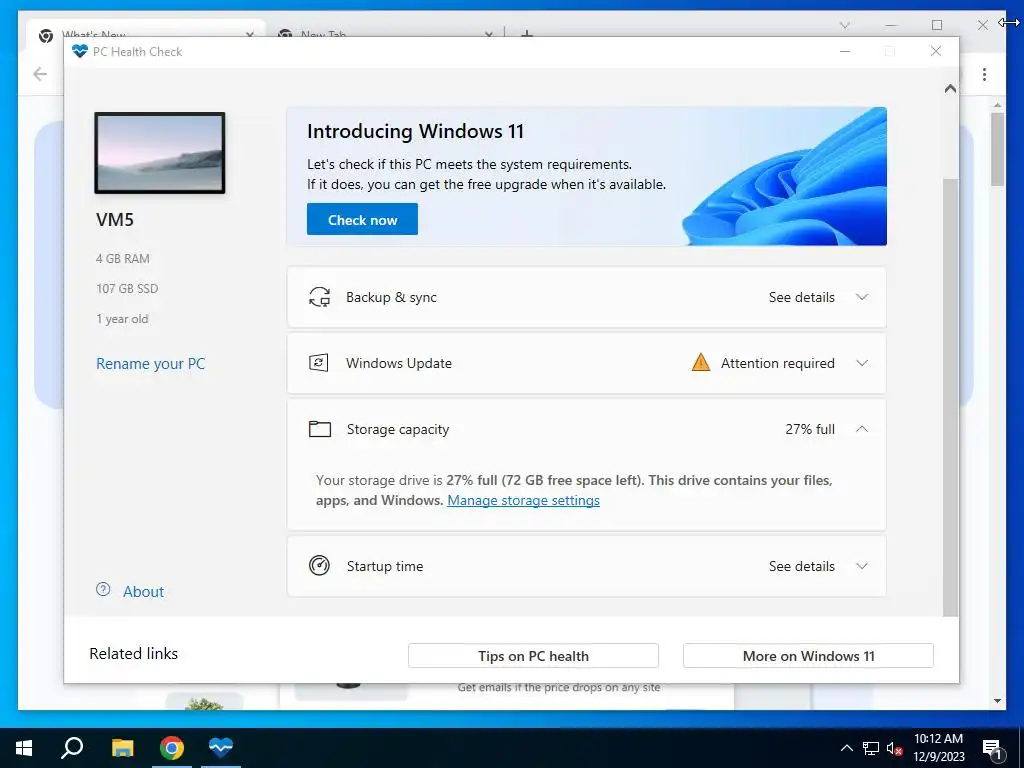Click the Attention required status text
Viewport: 1024px width, 768px height.
coord(777,363)
